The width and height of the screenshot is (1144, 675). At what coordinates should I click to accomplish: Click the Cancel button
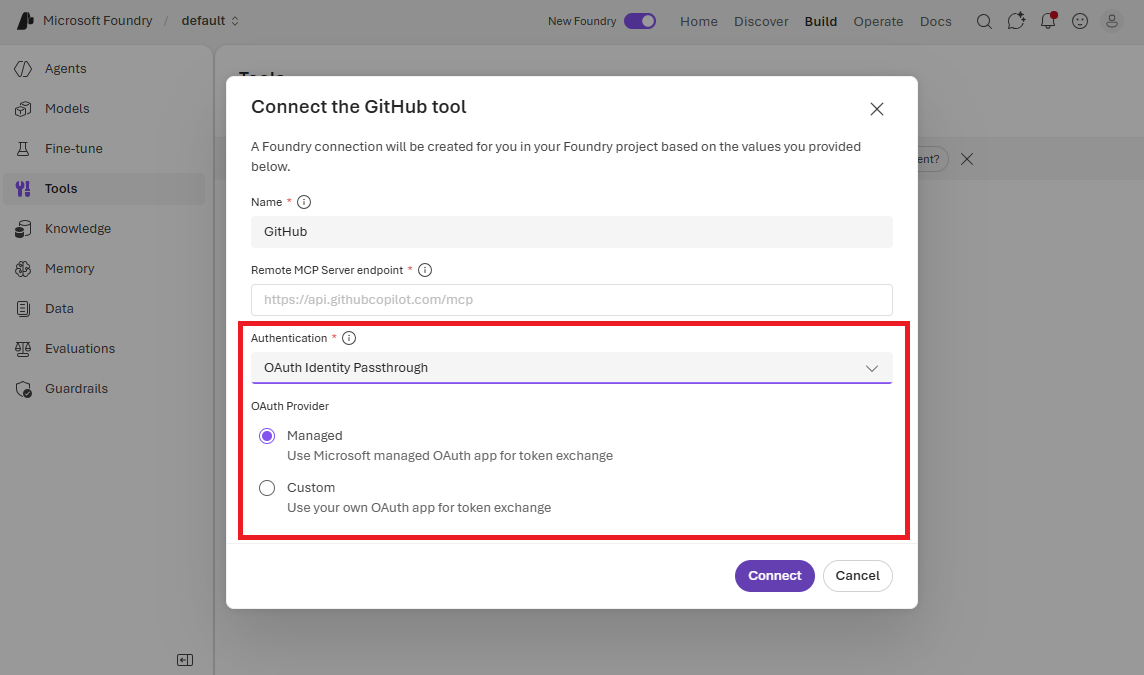pos(858,576)
